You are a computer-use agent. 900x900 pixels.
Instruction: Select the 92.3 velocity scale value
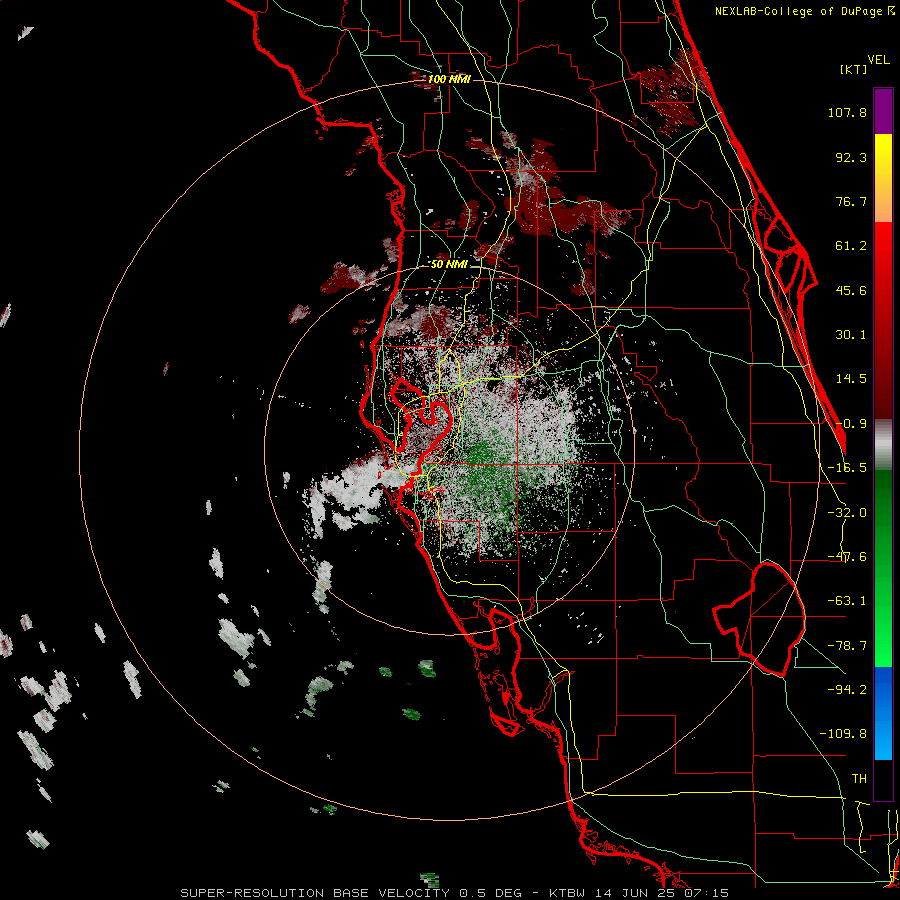(851, 157)
